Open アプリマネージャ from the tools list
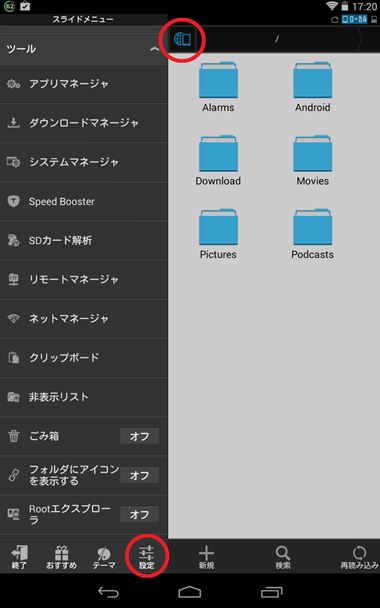380x608 pixels. click(x=84, y=84)
